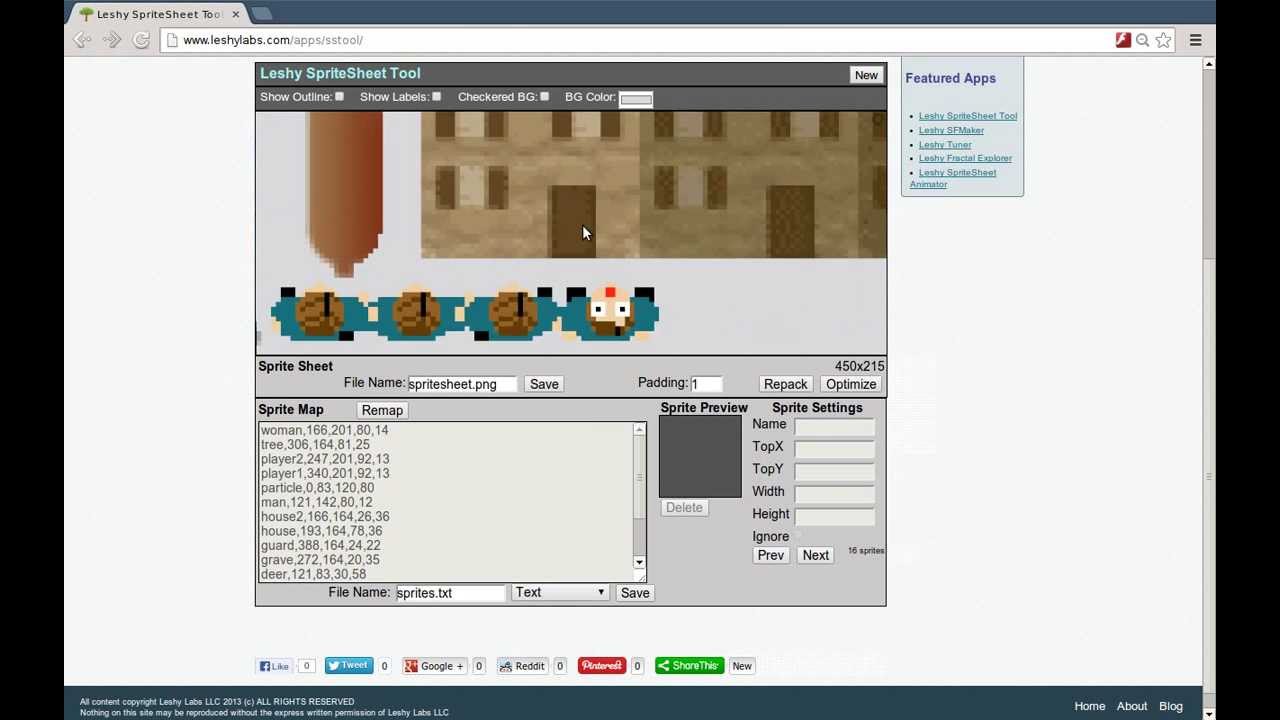
Task: Click the zoom magnifier icon in address bar
Action: pos(1143,40)
